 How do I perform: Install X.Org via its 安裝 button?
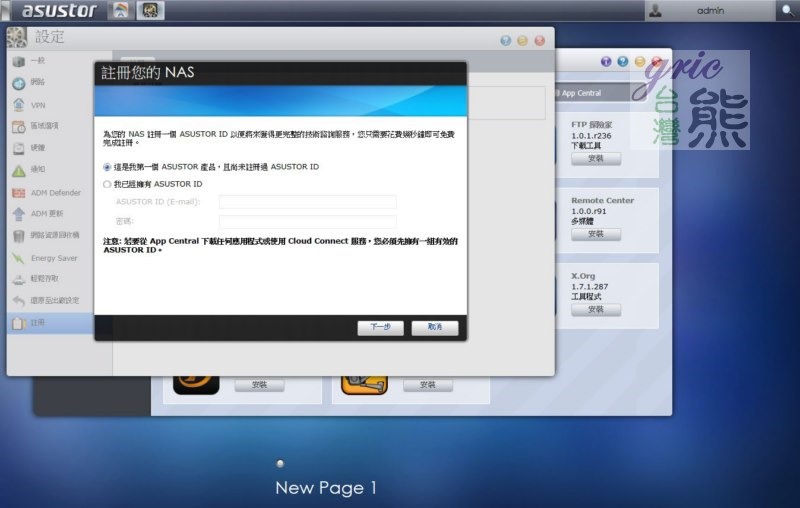[x=596, y=310]
